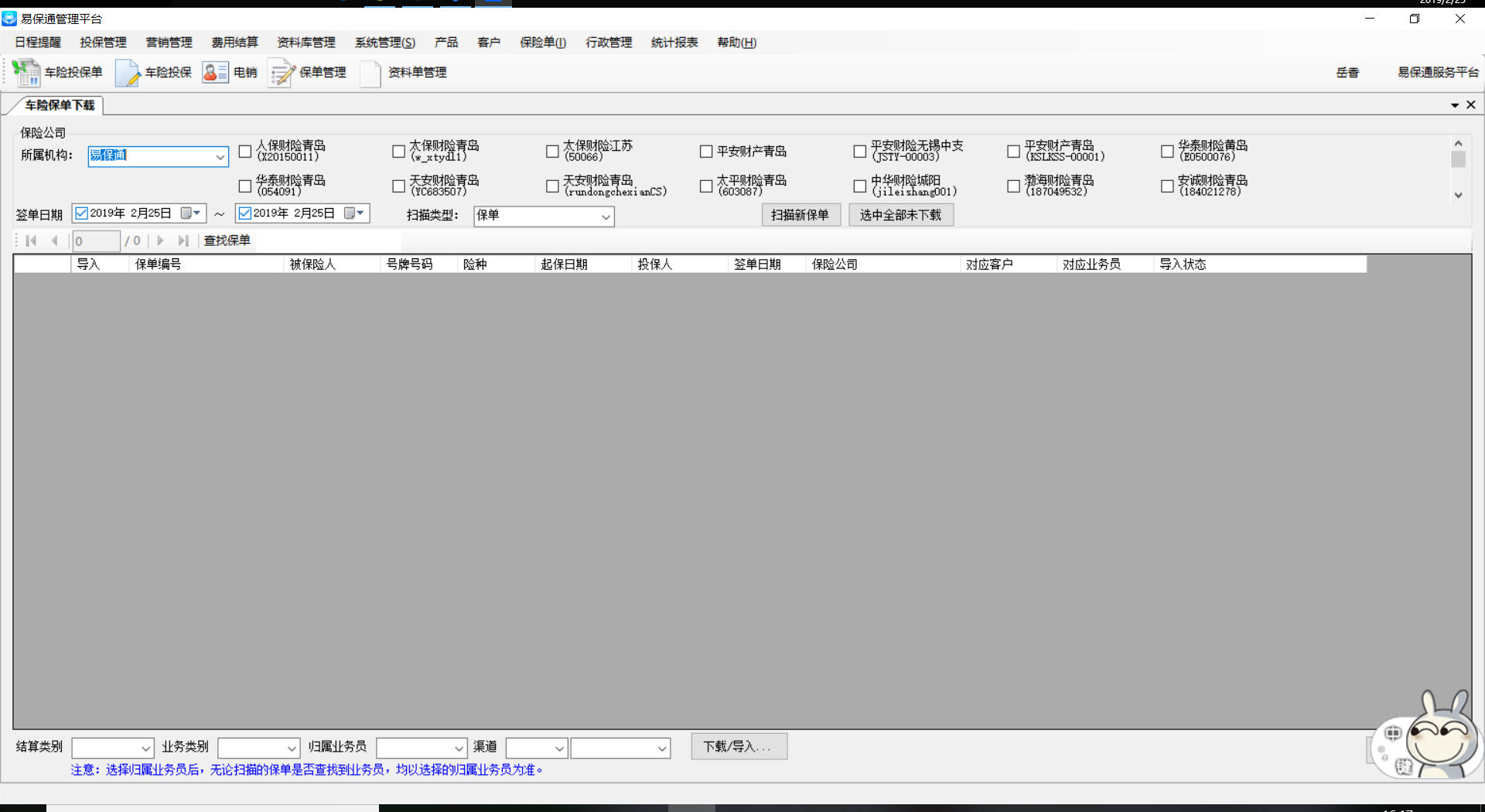Expand the narrow dropdown right after 渠道 label
1485x812 pixels.
click(559, 748)
